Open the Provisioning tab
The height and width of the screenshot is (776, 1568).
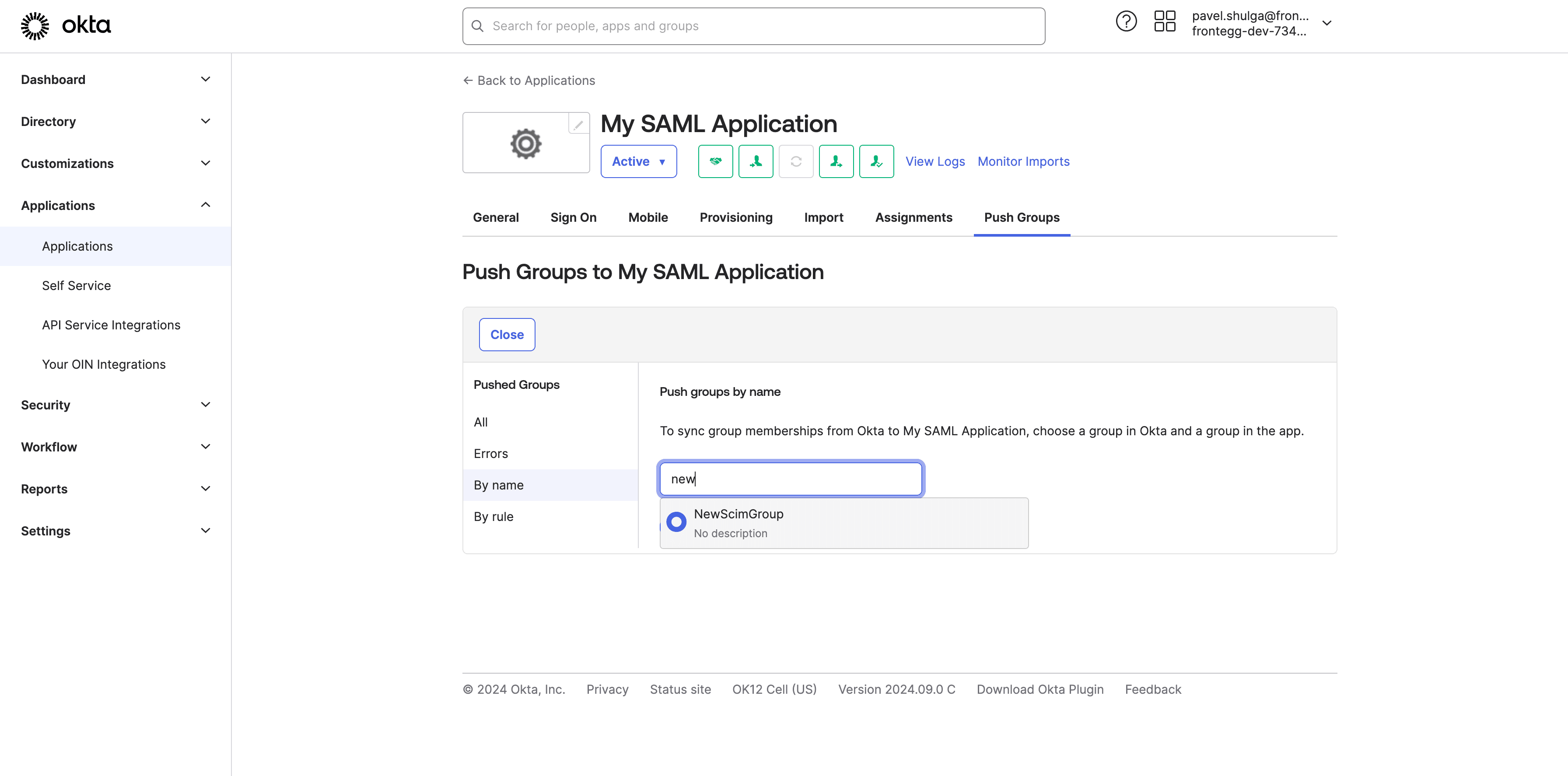pyautogui.click(x=736, y=217)
